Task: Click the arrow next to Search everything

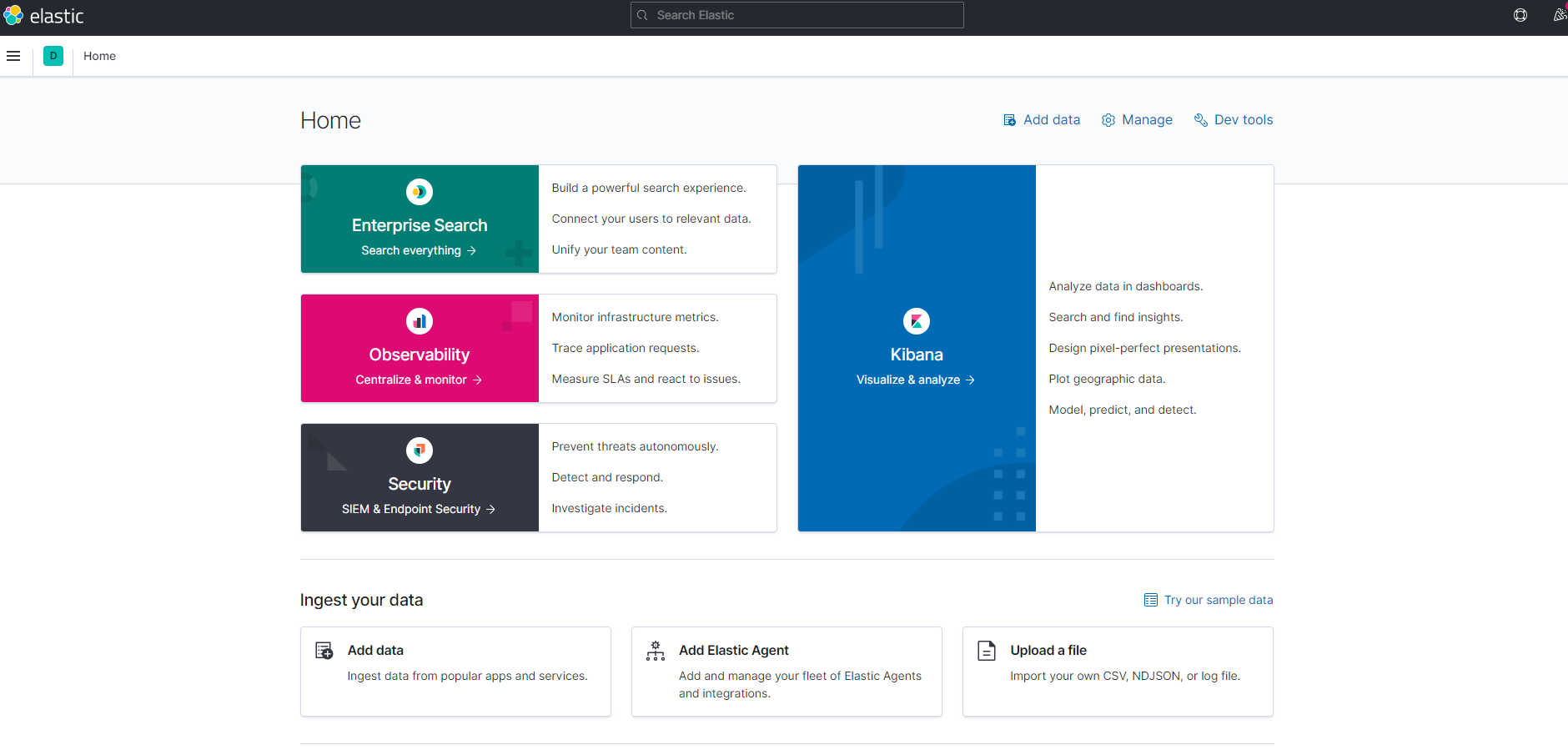Action: [x=471, y=250]
